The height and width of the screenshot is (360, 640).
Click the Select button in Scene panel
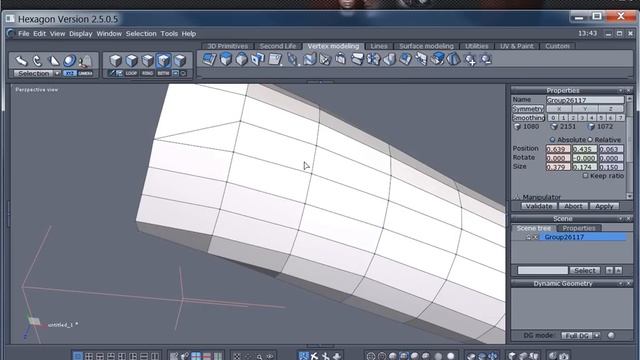click(584, 270)
